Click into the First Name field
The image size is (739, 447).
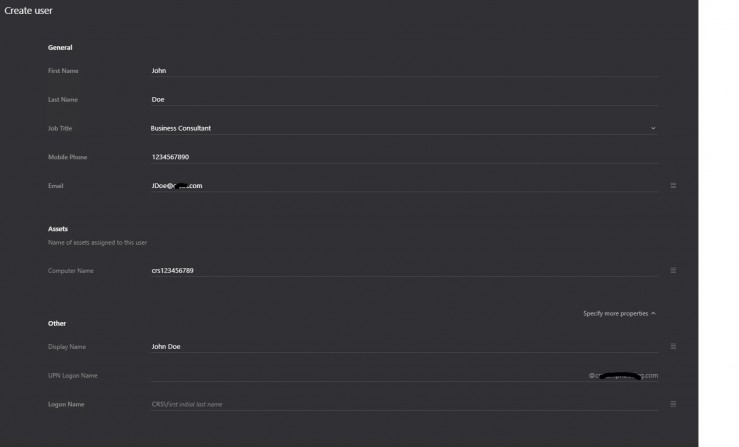tap(400, 71)
